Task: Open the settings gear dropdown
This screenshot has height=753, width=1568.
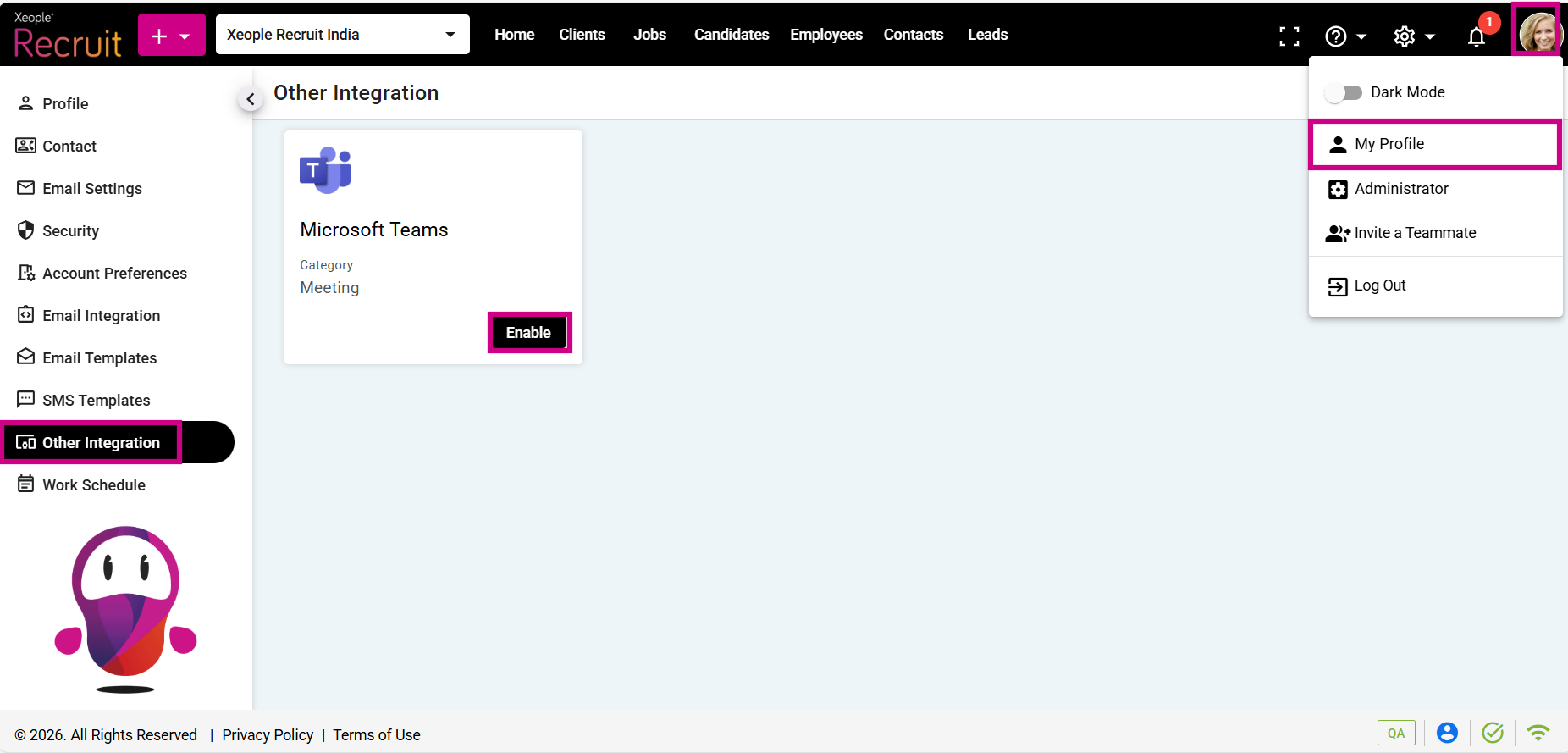Action: coord(1414,36)
